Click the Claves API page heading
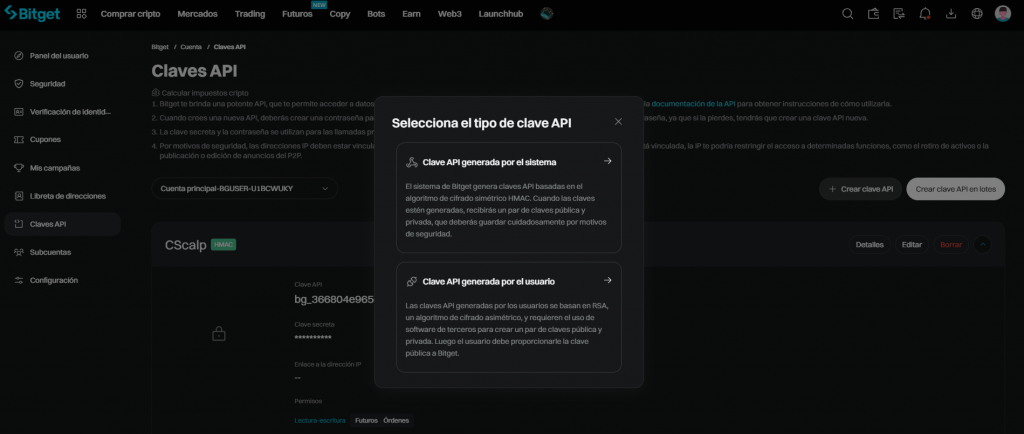 coord(195,70)
